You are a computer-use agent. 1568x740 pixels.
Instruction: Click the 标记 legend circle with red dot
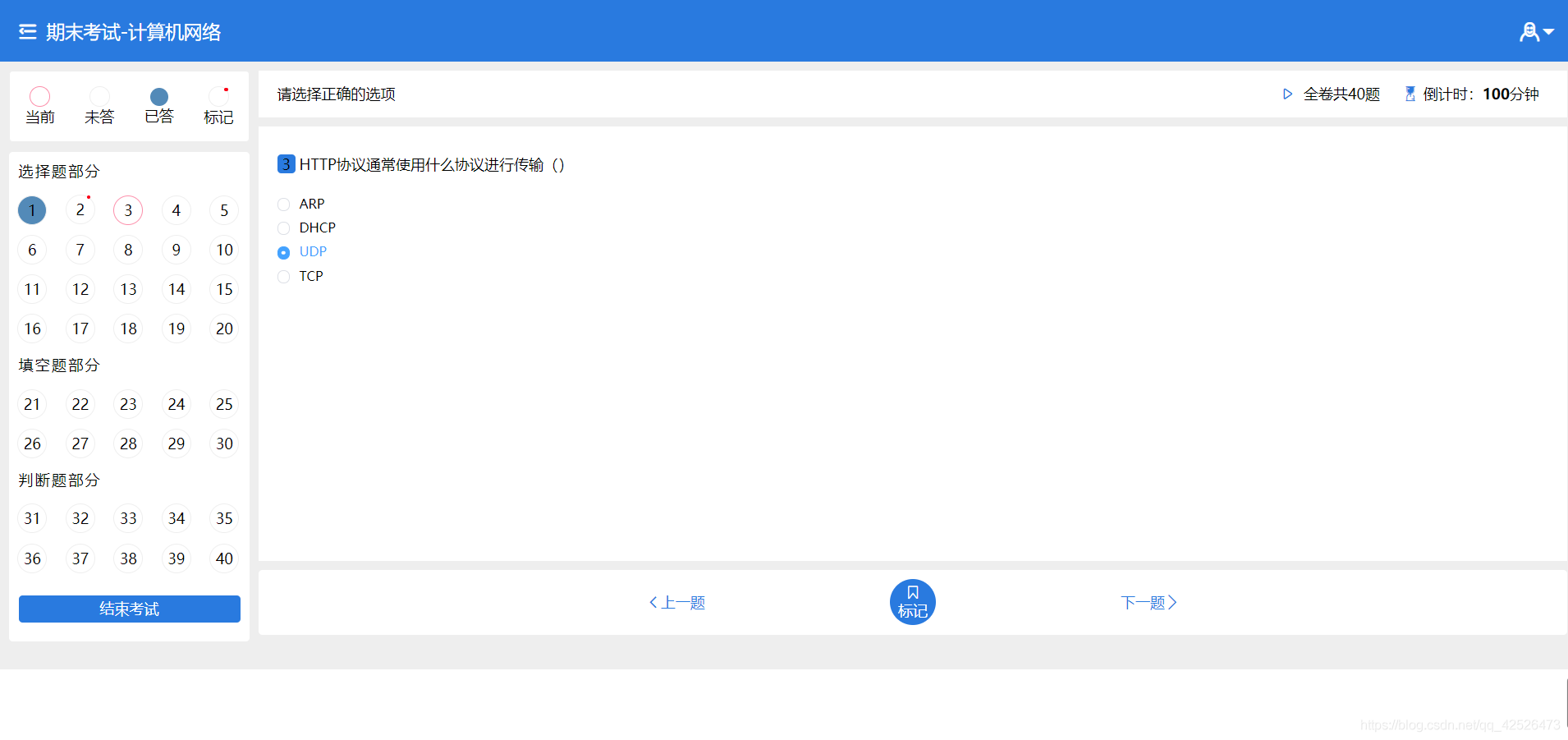(218, 97)
